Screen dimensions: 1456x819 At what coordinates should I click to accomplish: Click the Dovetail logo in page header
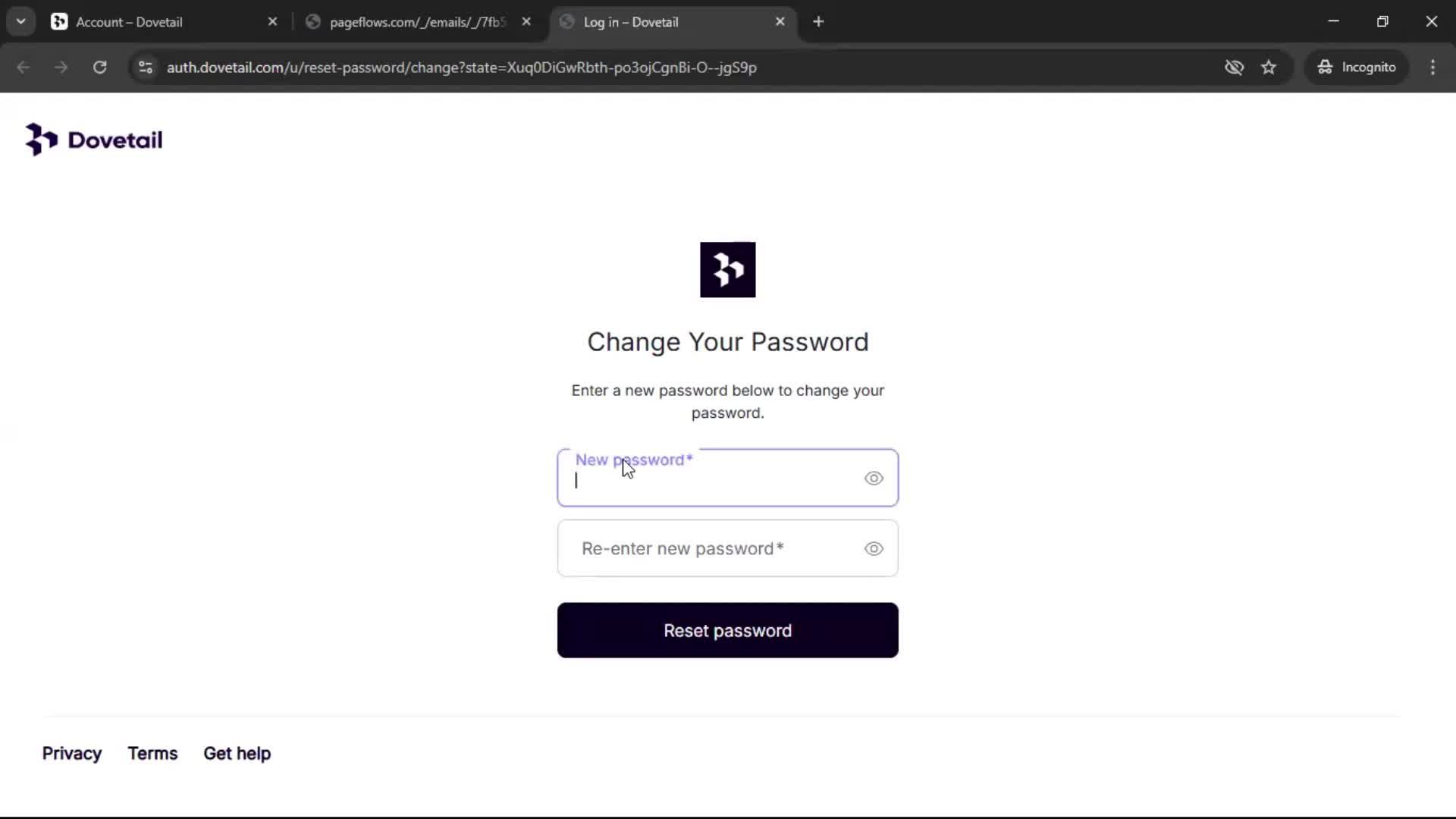pyautogui.click(x=94, y=140)
